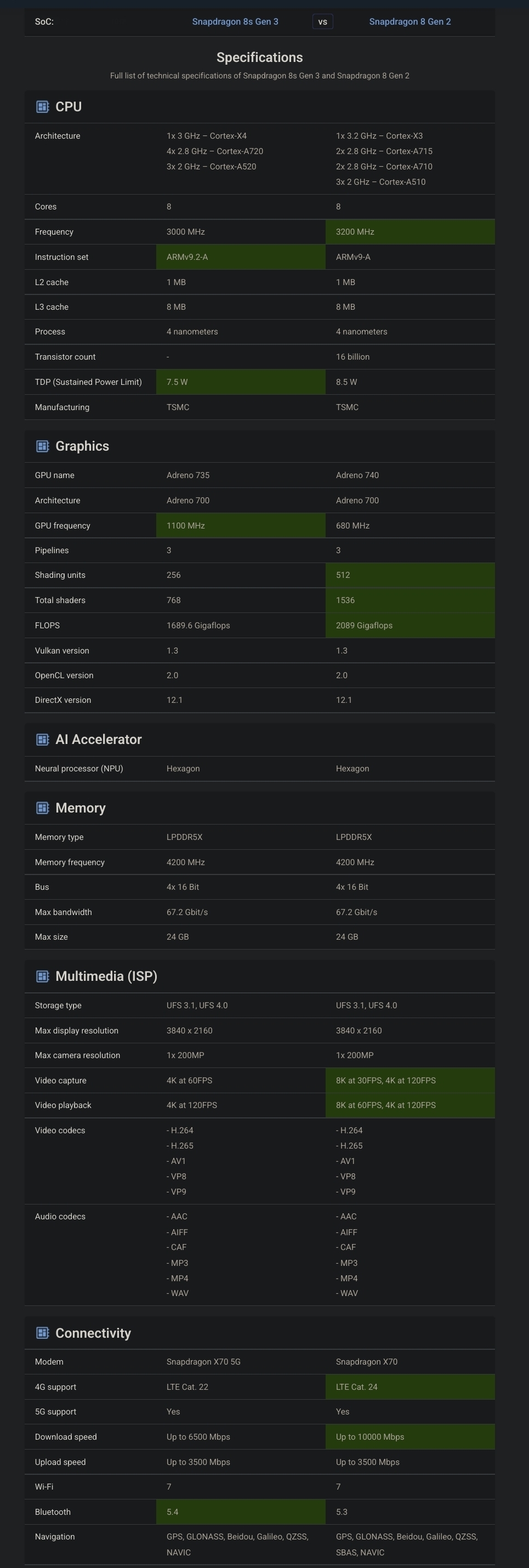
Task: Select the Specifications heading
Action: [x=260, y=57]
